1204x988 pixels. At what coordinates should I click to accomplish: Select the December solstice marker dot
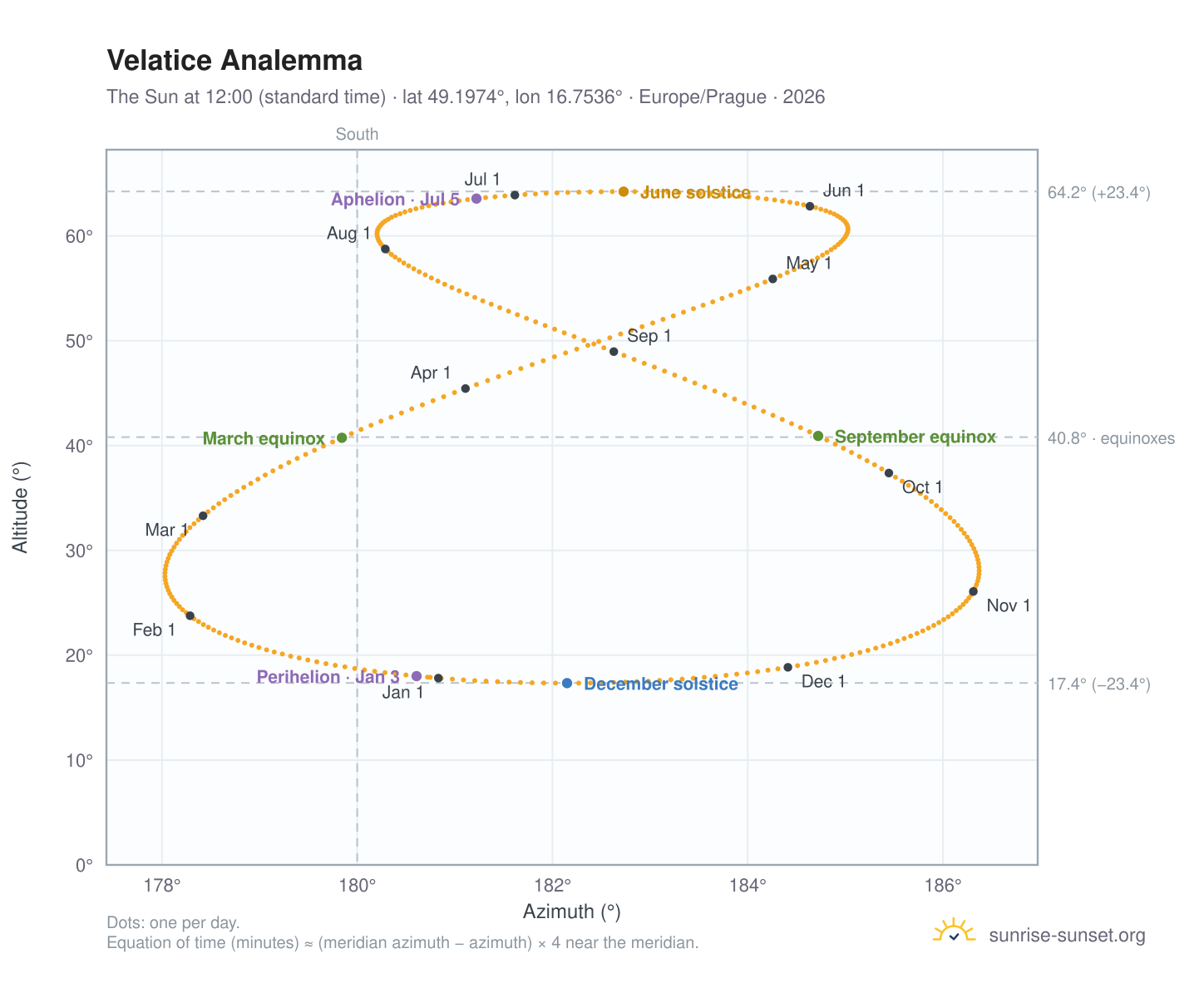567,684
